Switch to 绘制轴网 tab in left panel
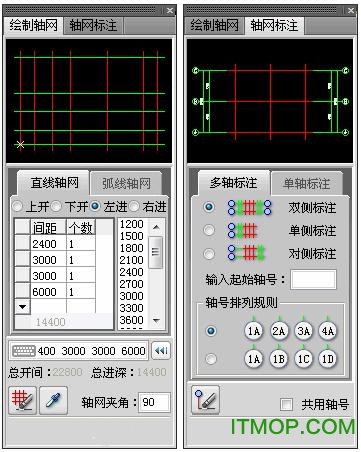This screenshot has height=452, width=361. tap(34, 25)
